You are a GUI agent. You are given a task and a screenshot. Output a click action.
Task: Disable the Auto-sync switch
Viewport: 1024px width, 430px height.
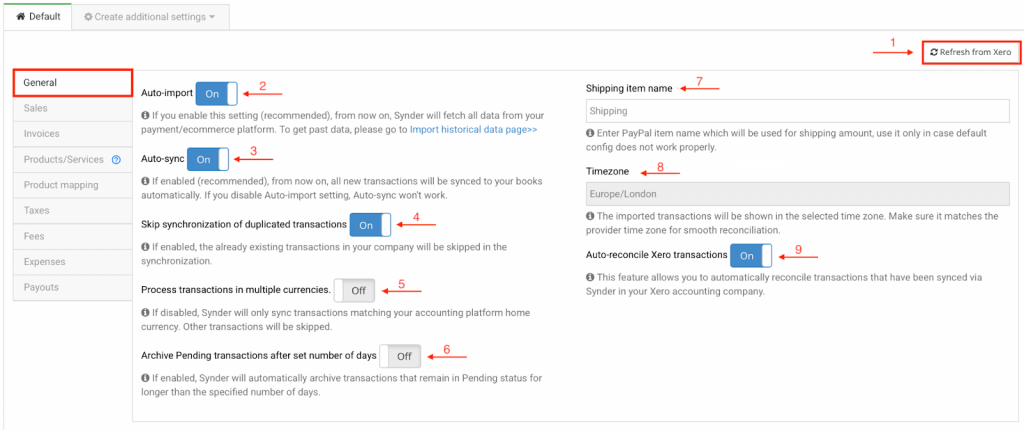[208, 159]
